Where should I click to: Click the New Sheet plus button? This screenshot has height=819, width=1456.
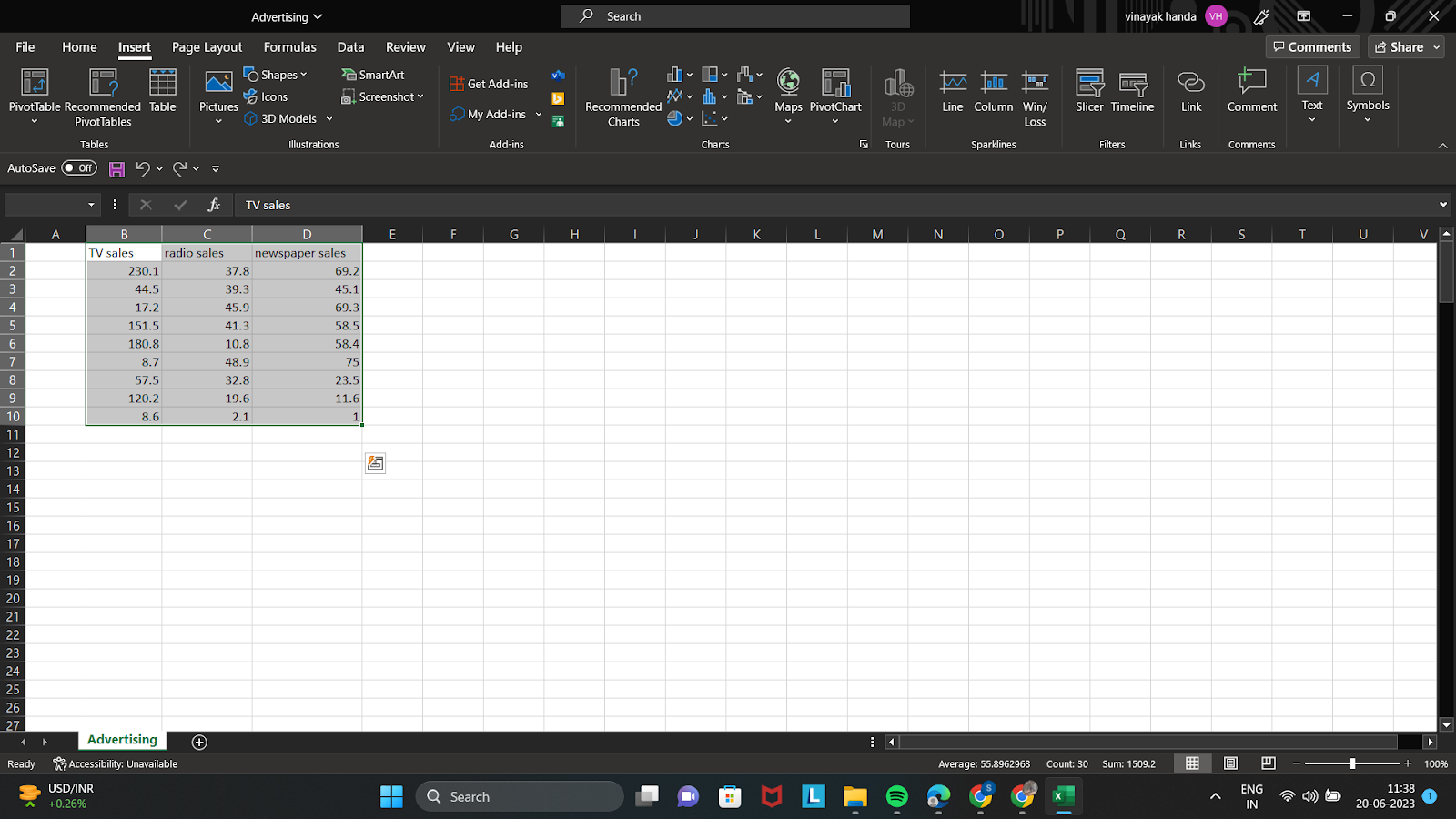click(x=198, y=742)
